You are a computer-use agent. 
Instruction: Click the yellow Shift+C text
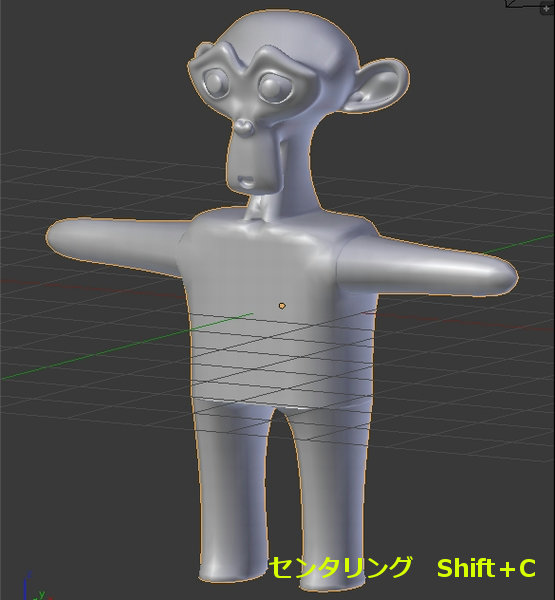(486, 568)
